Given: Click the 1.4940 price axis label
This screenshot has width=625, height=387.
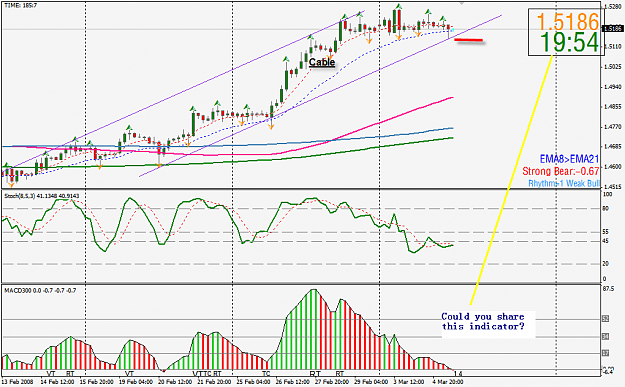Looking at the screenshot, I should tap(613, 86).
